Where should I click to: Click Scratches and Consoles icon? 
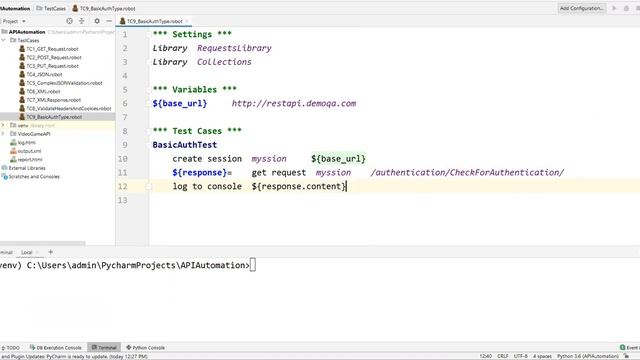pyautogui.click(x=4, y=177)
